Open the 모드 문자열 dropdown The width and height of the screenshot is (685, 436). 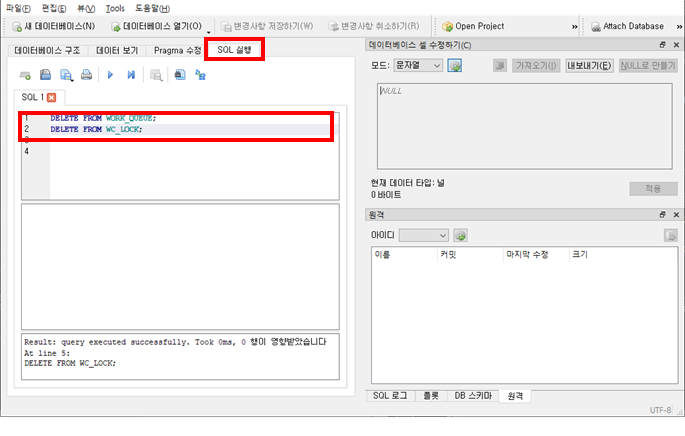[x=418, y=66]
